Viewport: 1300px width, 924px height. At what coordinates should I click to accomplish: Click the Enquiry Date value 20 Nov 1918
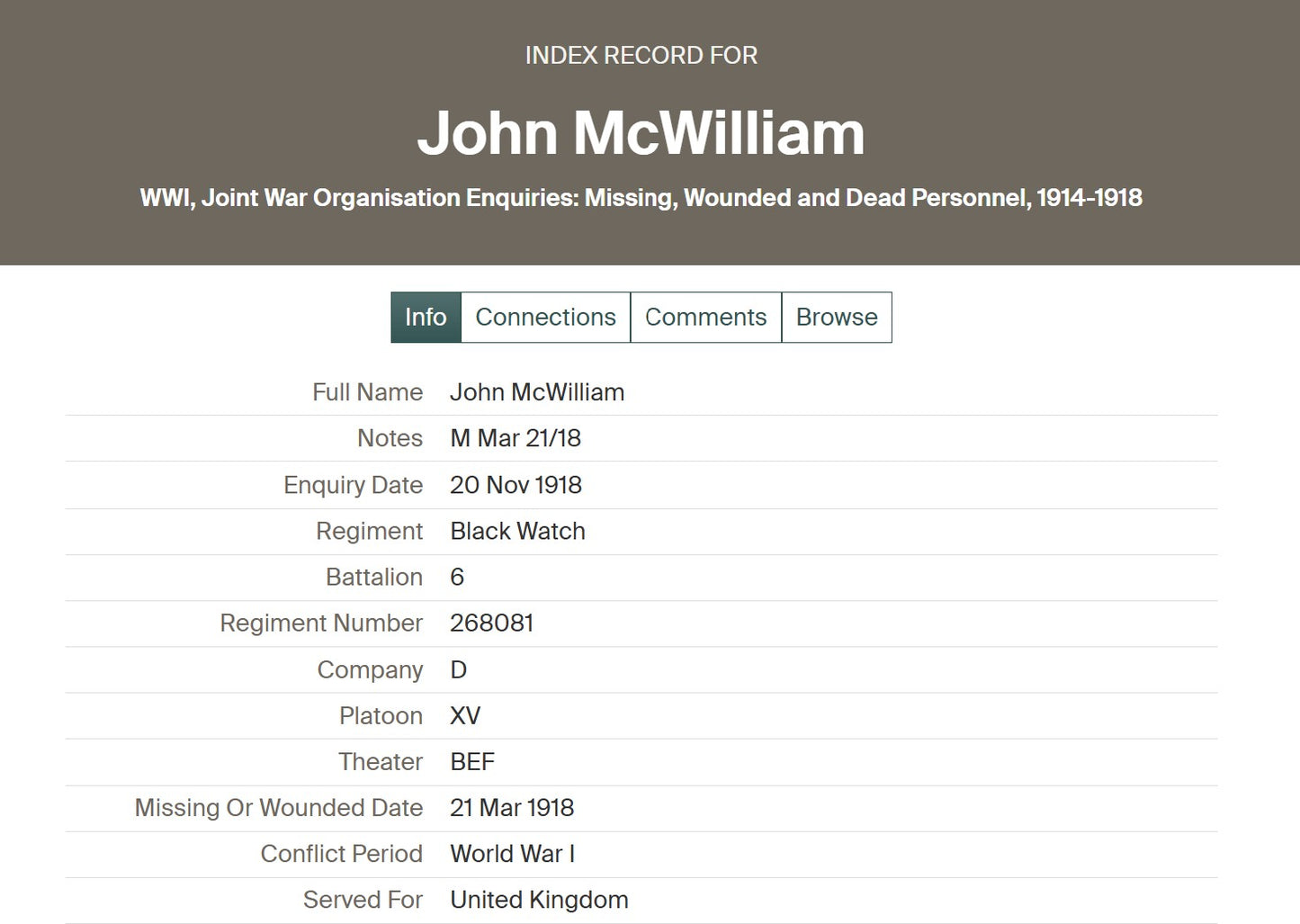[516, 485]
